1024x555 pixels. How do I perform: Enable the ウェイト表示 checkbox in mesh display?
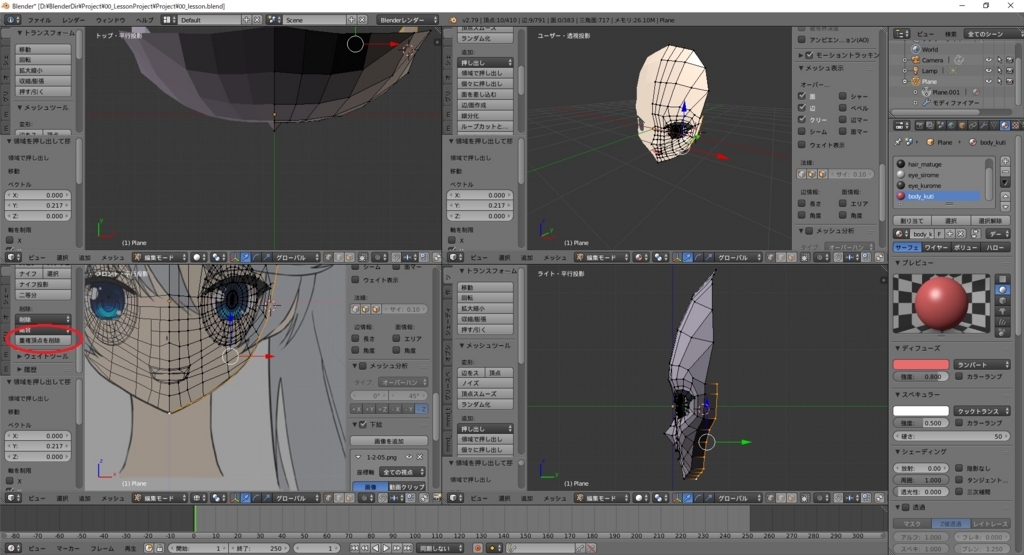click(803, 144)
